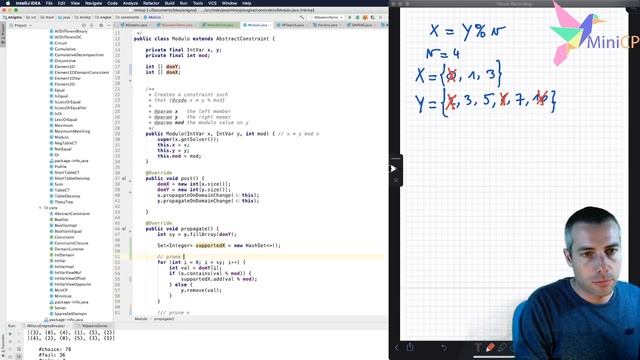Viewport: 640px width, 360px height.
Task: Open Sum class in project tree
Action: coord(58,184)
